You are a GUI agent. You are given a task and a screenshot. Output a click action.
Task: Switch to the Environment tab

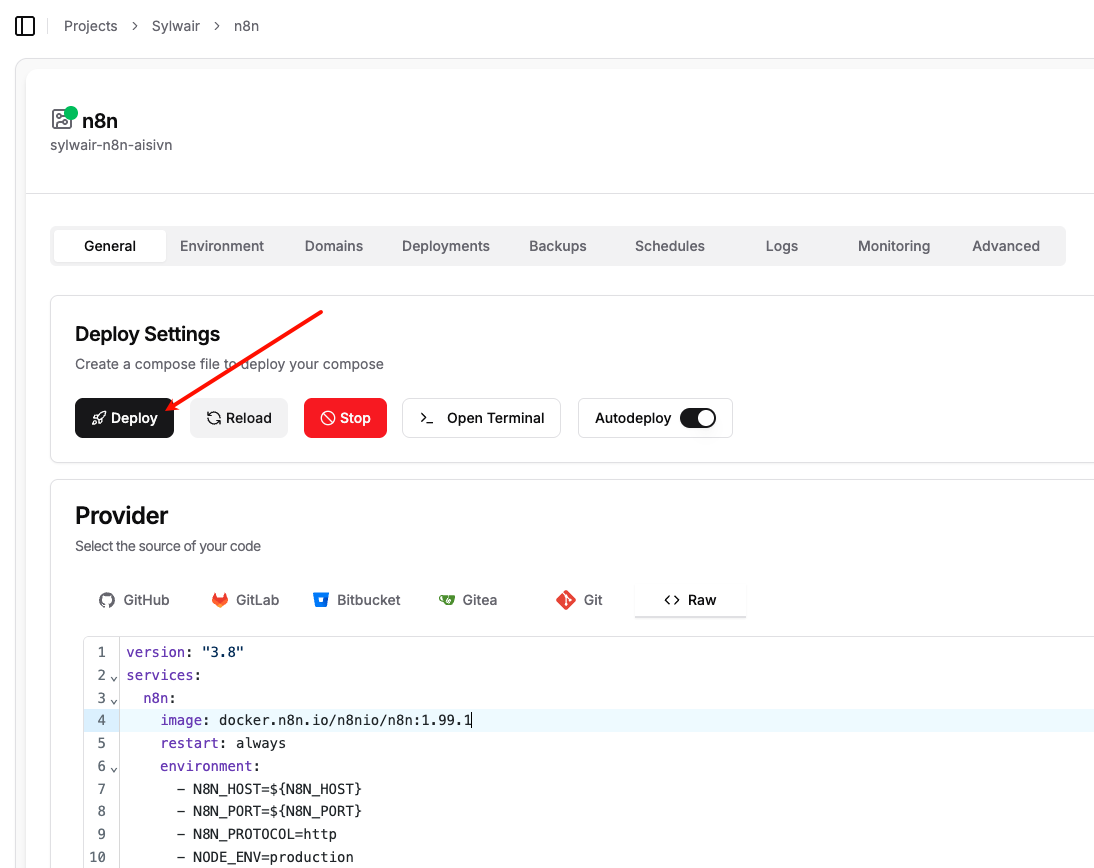coord(222,246)
